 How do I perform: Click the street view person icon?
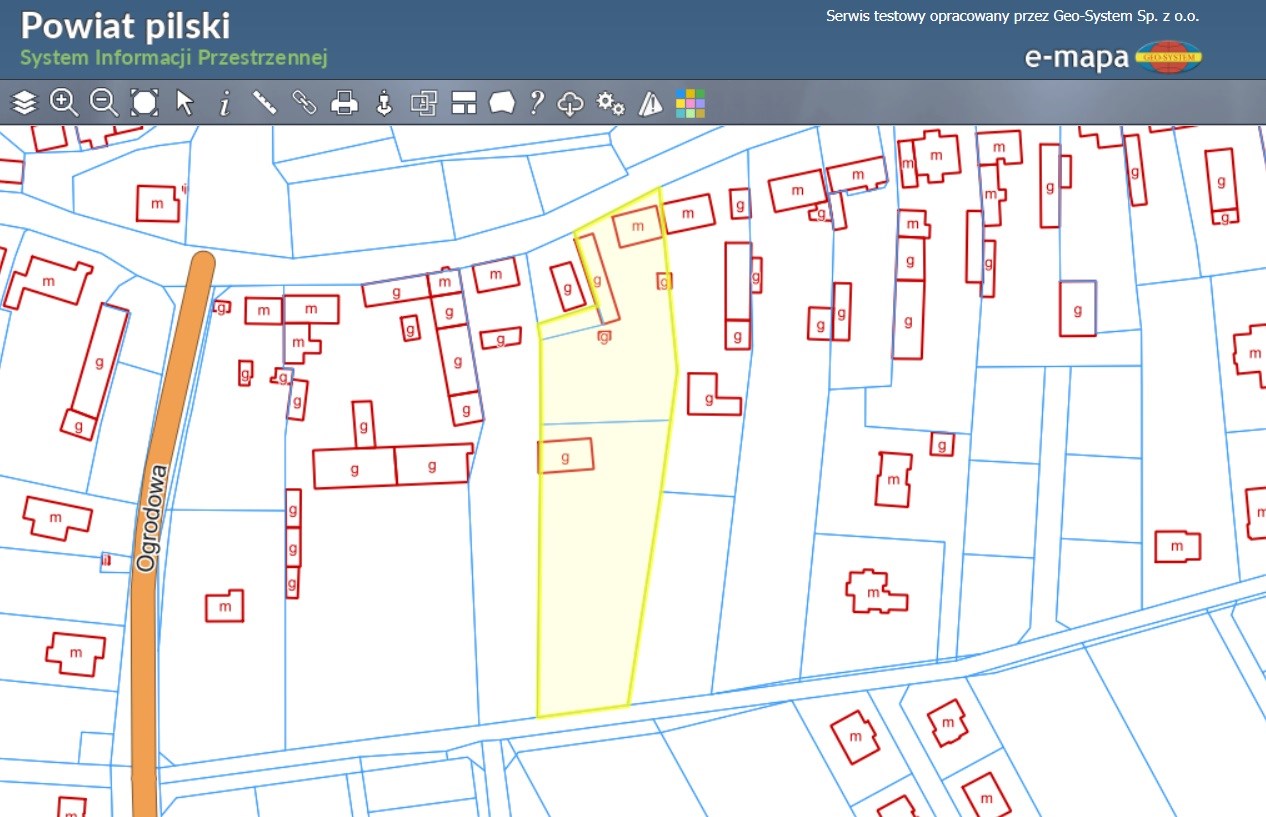coord(384,102)
